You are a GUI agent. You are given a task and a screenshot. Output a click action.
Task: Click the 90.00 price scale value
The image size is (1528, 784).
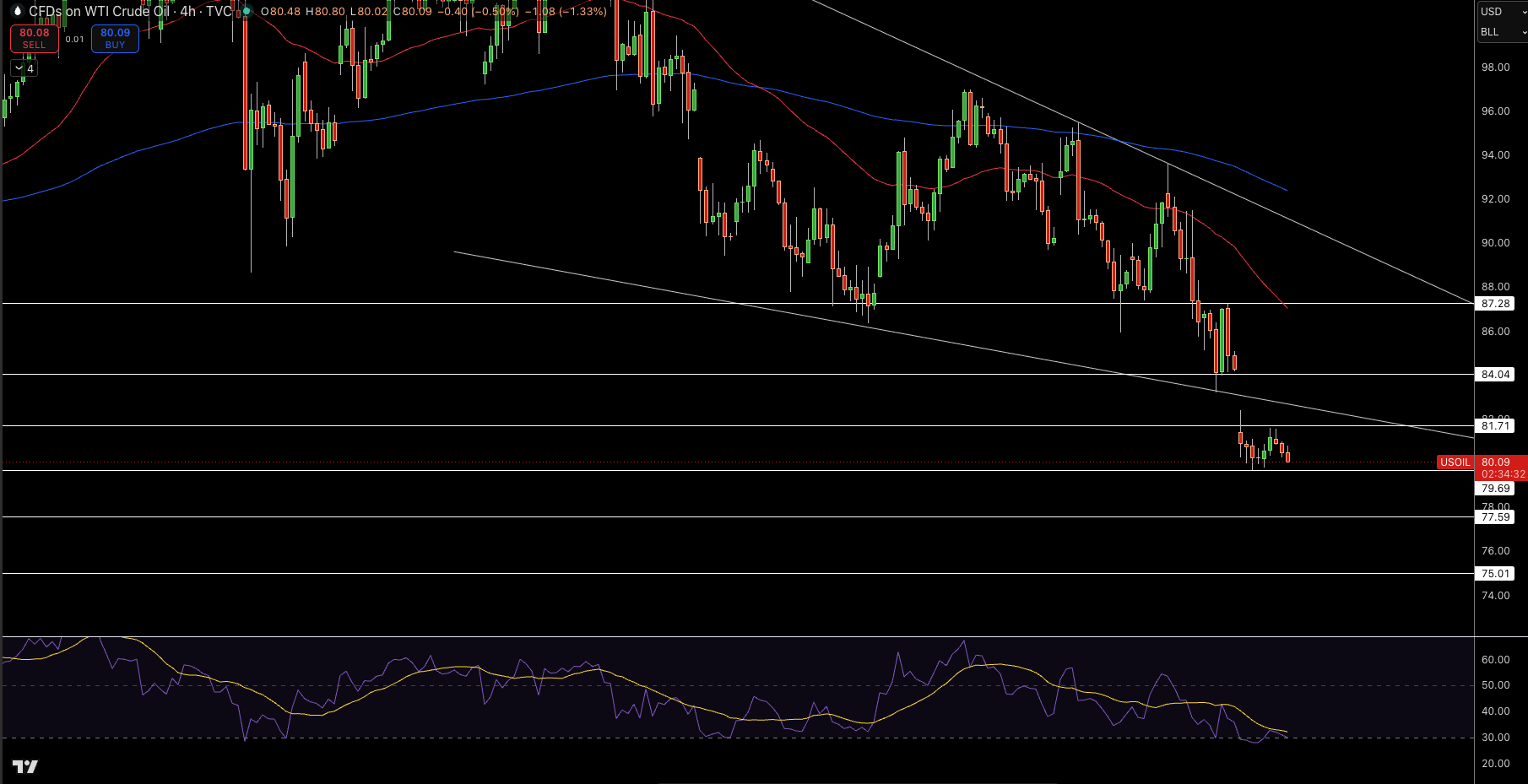(1496, 243)
